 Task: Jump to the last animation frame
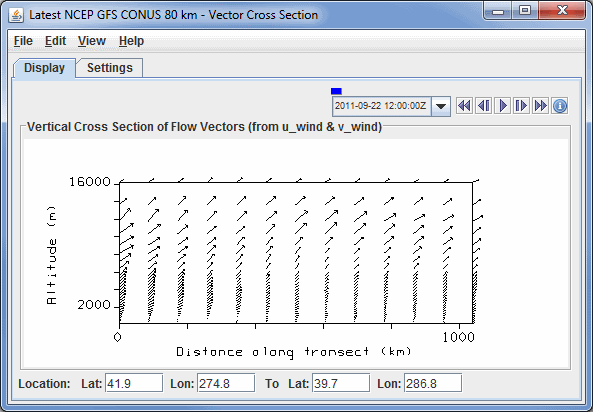pyautogui.click(x=540, y=106)
